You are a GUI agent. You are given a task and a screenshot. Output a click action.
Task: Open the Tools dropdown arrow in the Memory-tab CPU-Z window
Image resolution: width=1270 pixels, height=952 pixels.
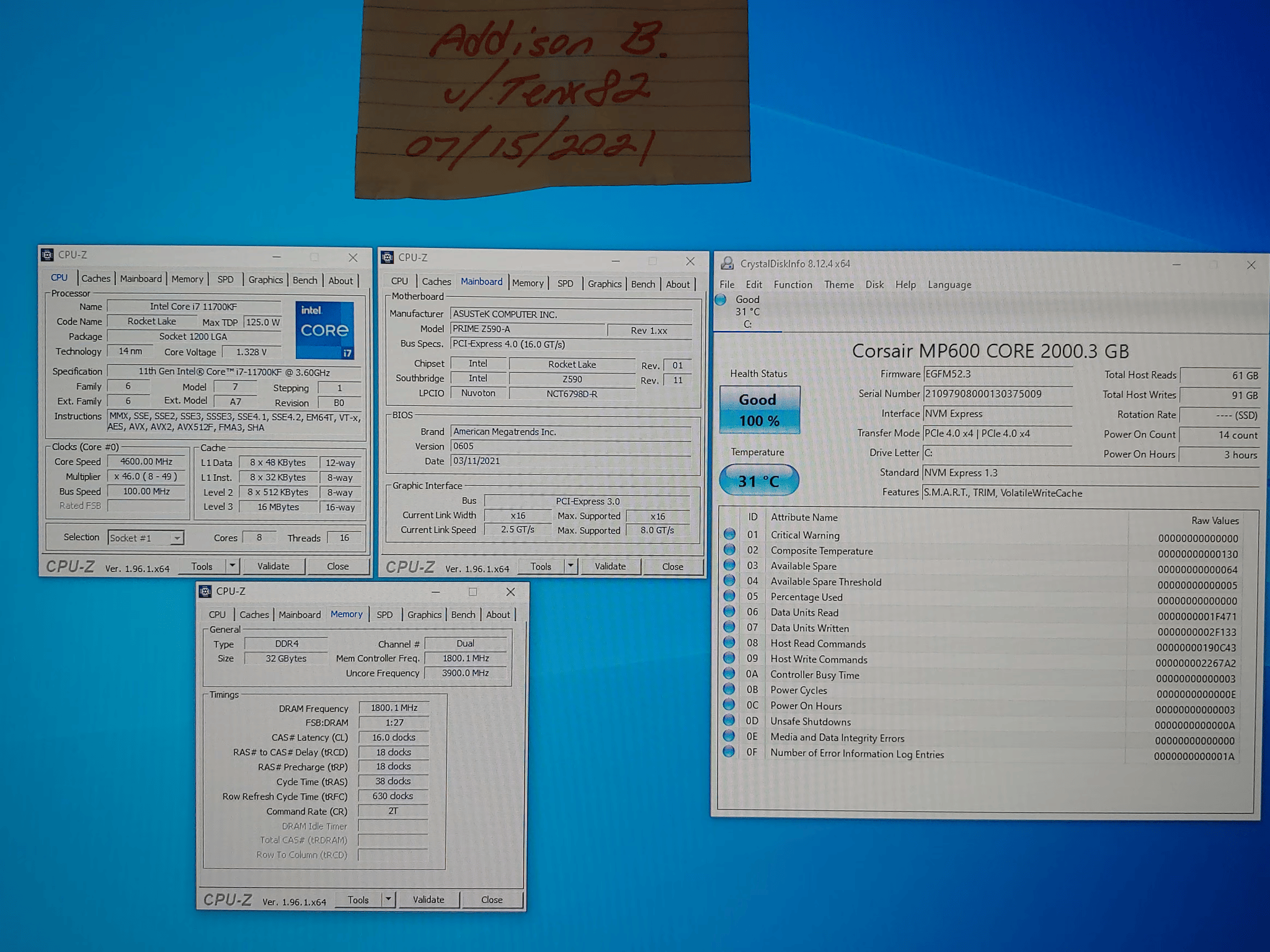tap(388, 899)
